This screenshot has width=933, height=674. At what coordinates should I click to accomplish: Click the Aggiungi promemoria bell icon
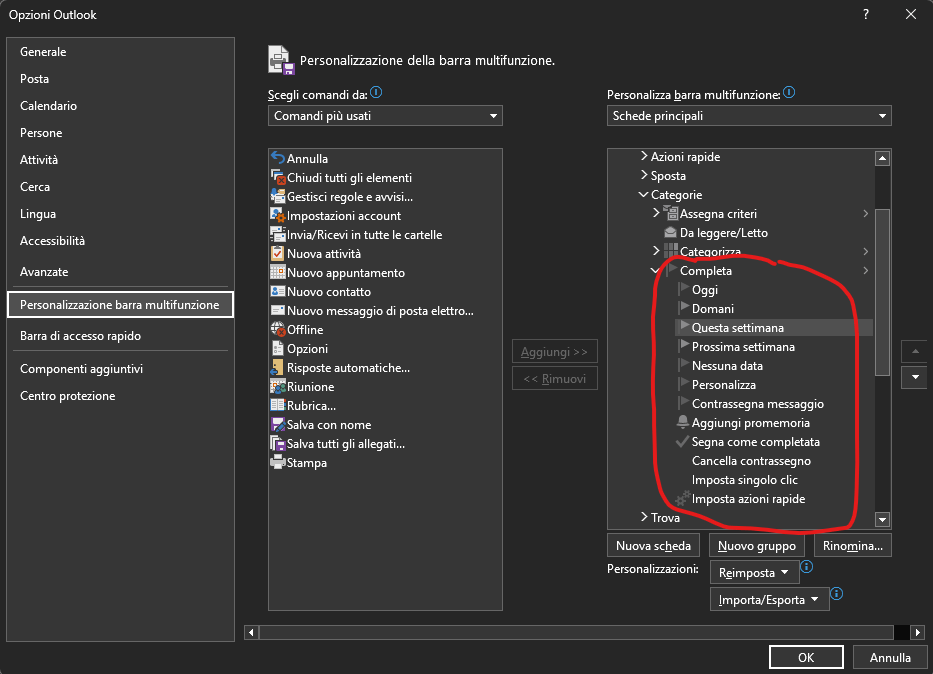tap(683, 422)
